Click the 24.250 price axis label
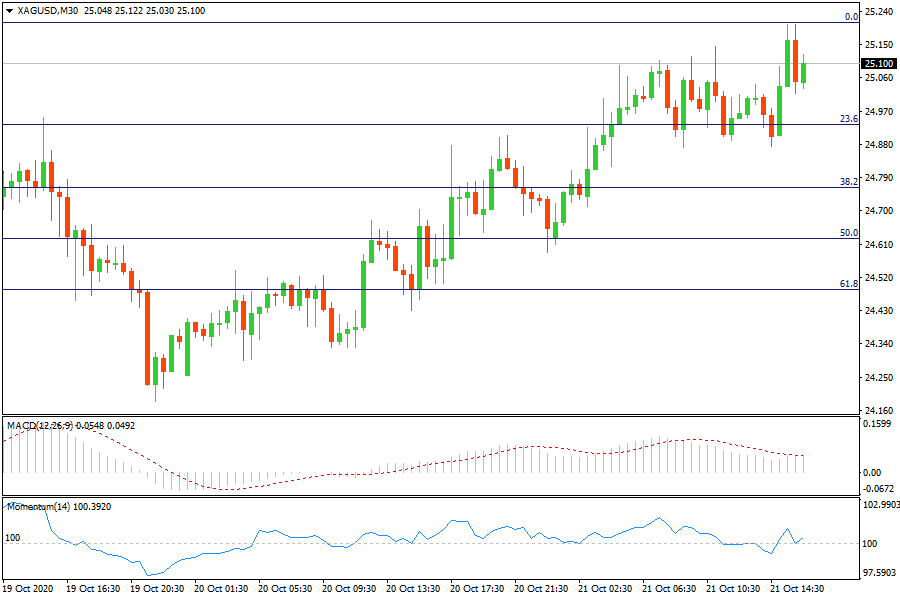The image size is (900, 600). pos(878,378)
